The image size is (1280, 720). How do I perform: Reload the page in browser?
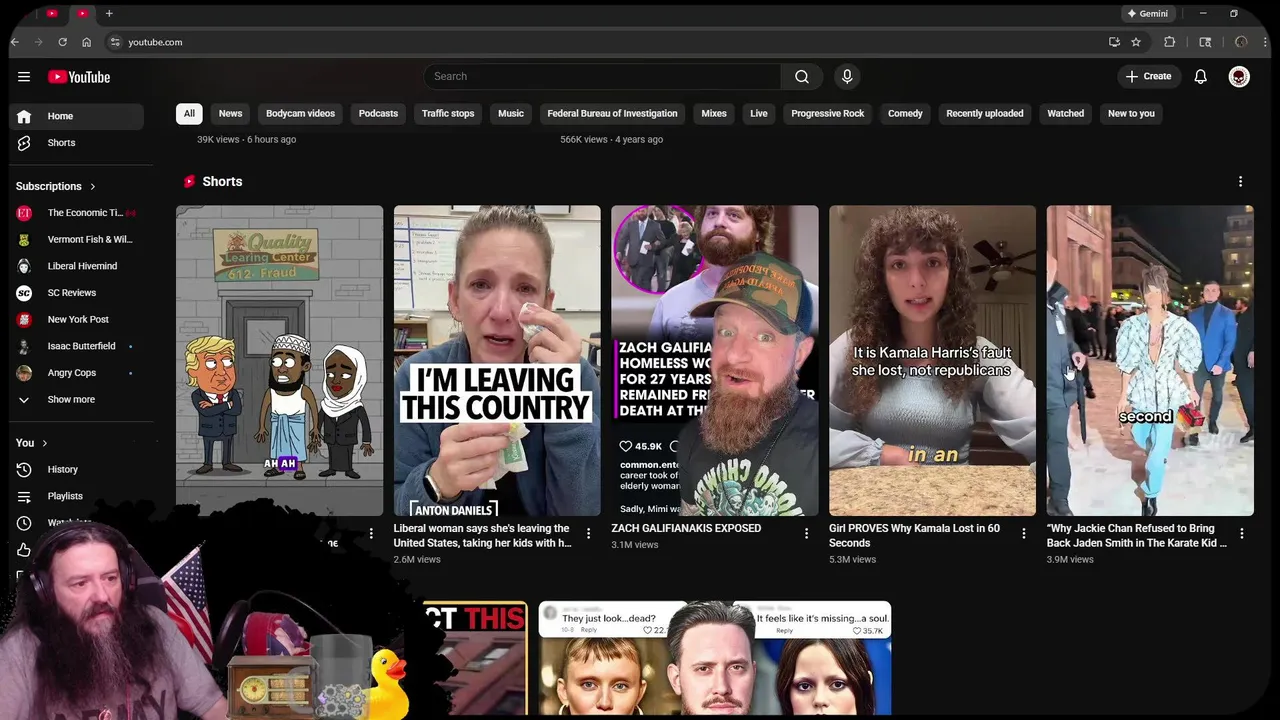62,42
